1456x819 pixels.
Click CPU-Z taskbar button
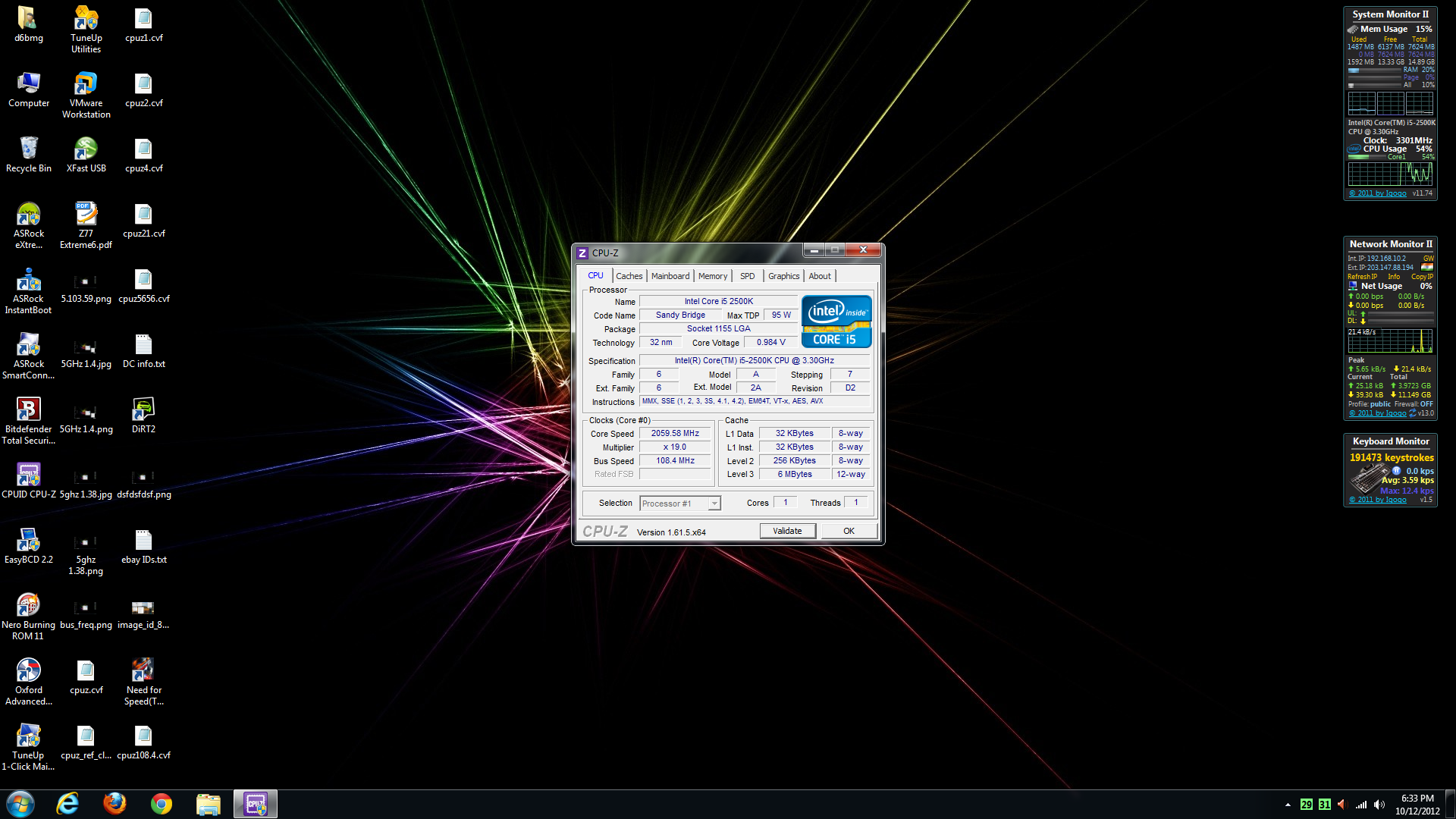[256, 804]
